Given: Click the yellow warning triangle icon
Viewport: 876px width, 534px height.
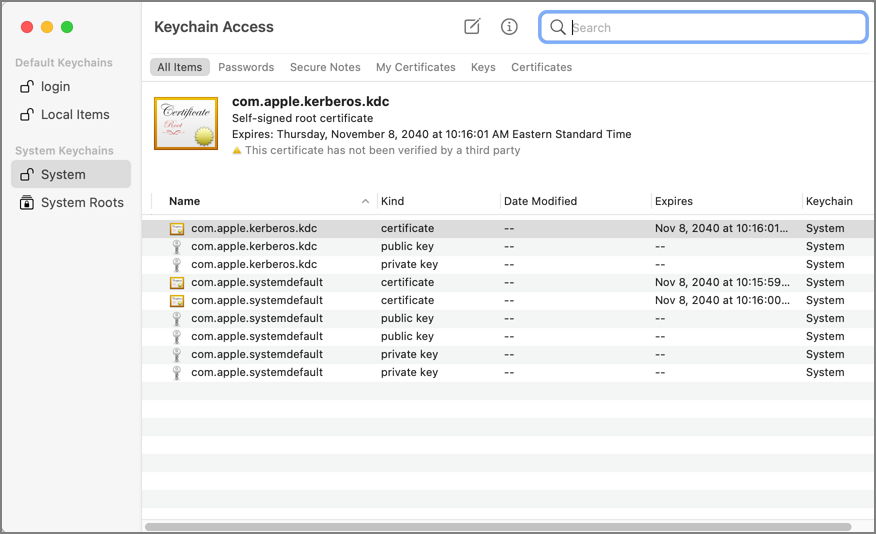Looking at the screenshot, I should 237,150.
